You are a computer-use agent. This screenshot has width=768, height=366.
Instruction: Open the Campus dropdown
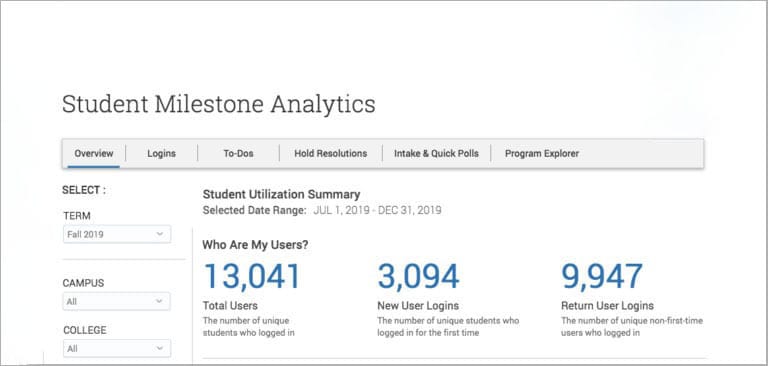[117, 301]
